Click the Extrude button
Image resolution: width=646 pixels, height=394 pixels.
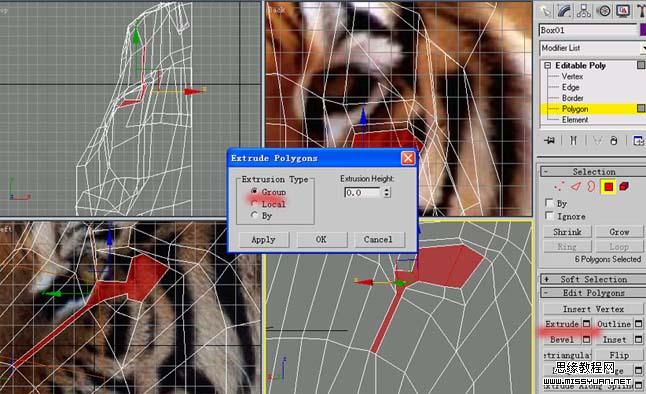pyautogui.click(x=562, y=324)
